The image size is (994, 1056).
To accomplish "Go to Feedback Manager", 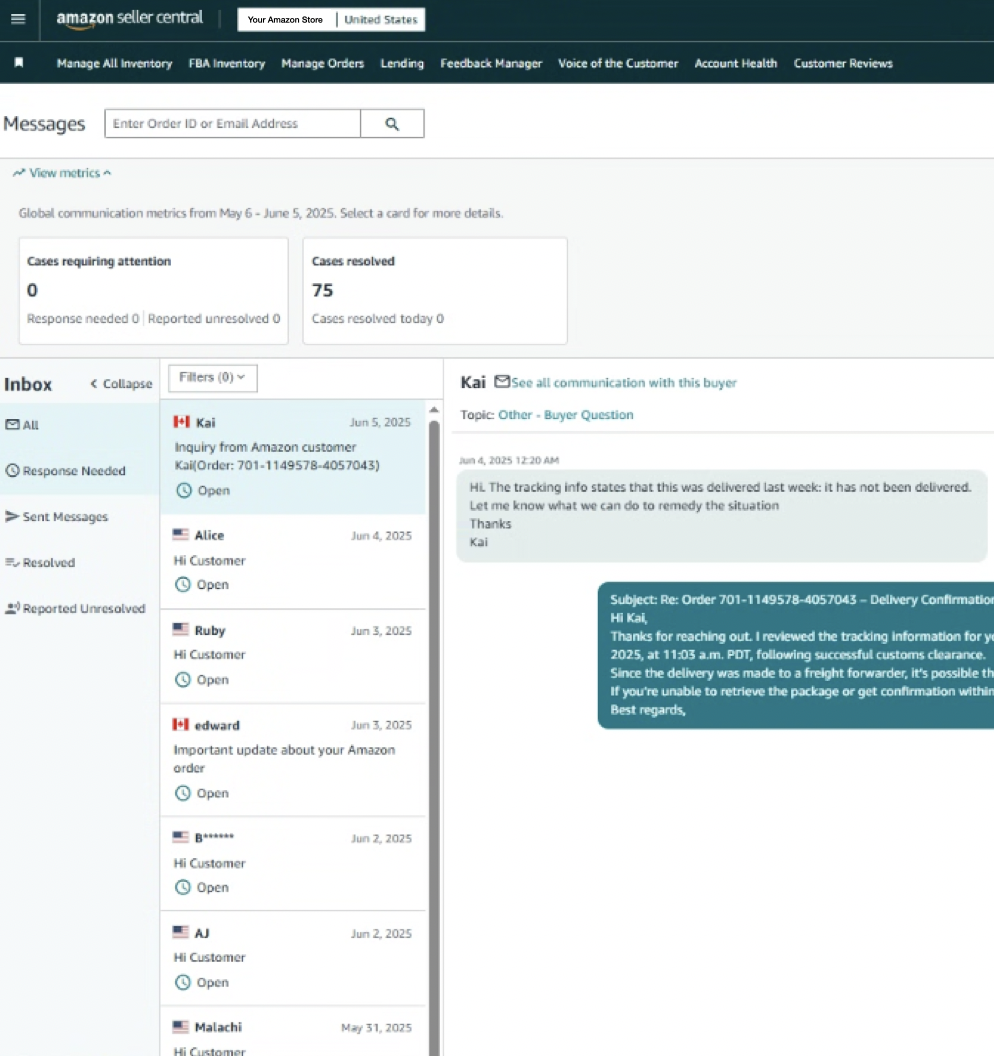I will [x=491, y=63].
